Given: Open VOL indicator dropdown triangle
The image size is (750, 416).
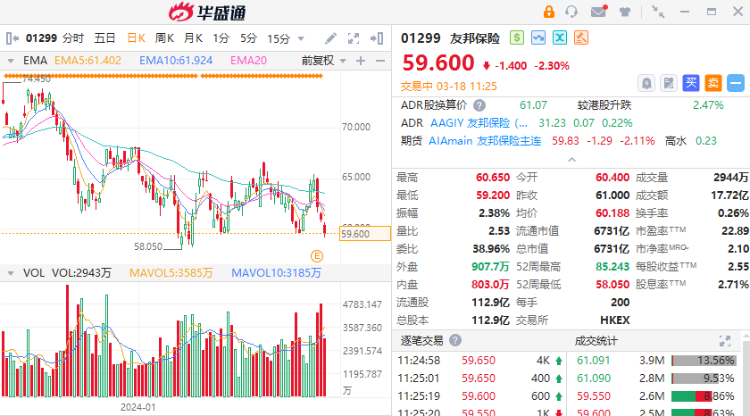Looking at the screenshot, I should pyautogui.click(x=11, y=273).
